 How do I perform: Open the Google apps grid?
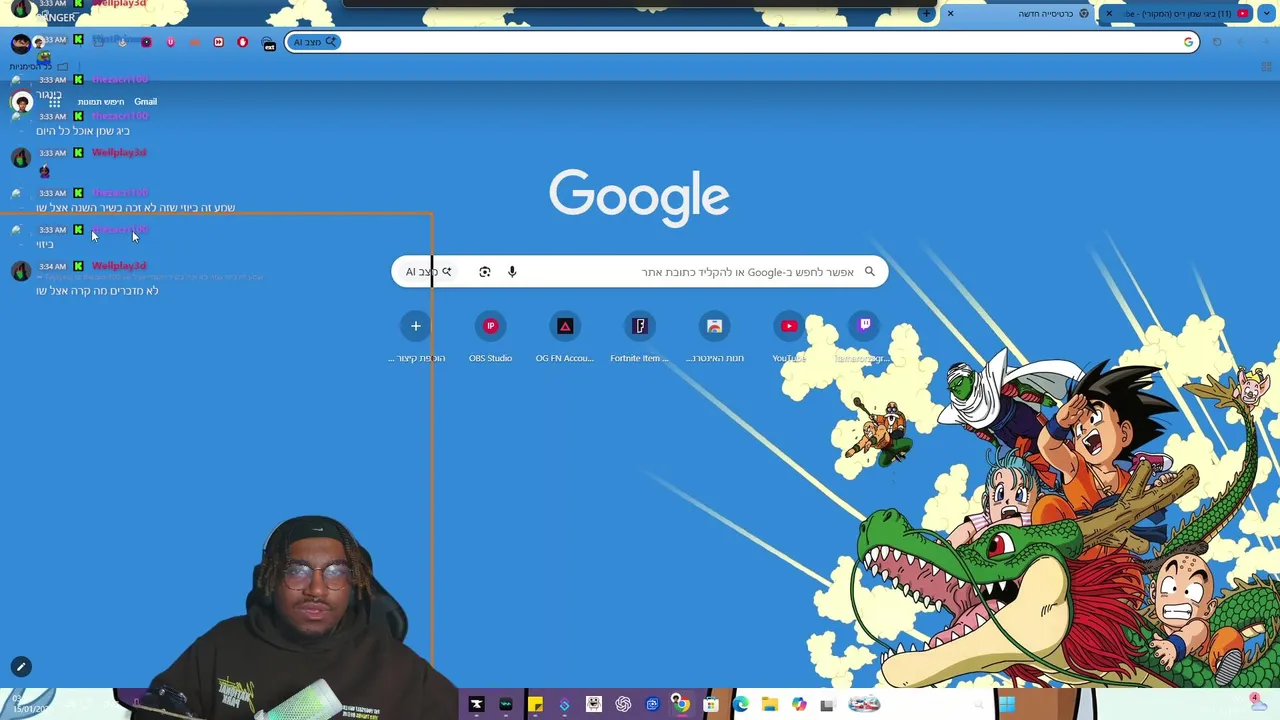pyautogui.click(x=54, y=102)
